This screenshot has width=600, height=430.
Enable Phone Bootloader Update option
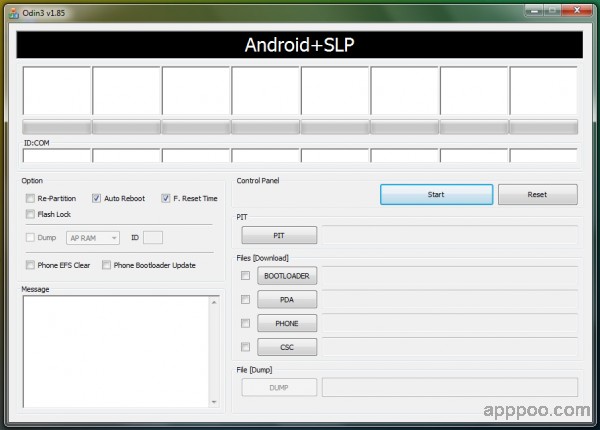pyautogui.click(x=106, y=265)
